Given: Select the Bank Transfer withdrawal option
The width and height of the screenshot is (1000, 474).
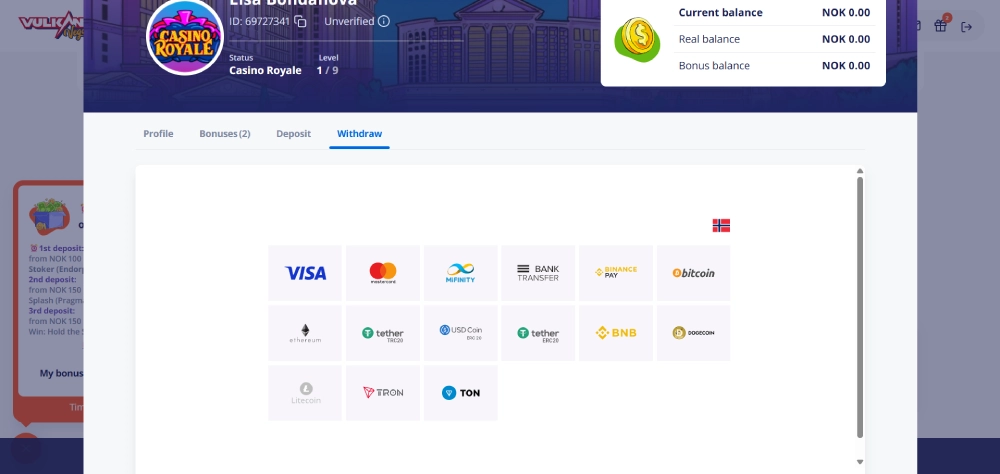Looking at the screenshot, I should [538, 273].
